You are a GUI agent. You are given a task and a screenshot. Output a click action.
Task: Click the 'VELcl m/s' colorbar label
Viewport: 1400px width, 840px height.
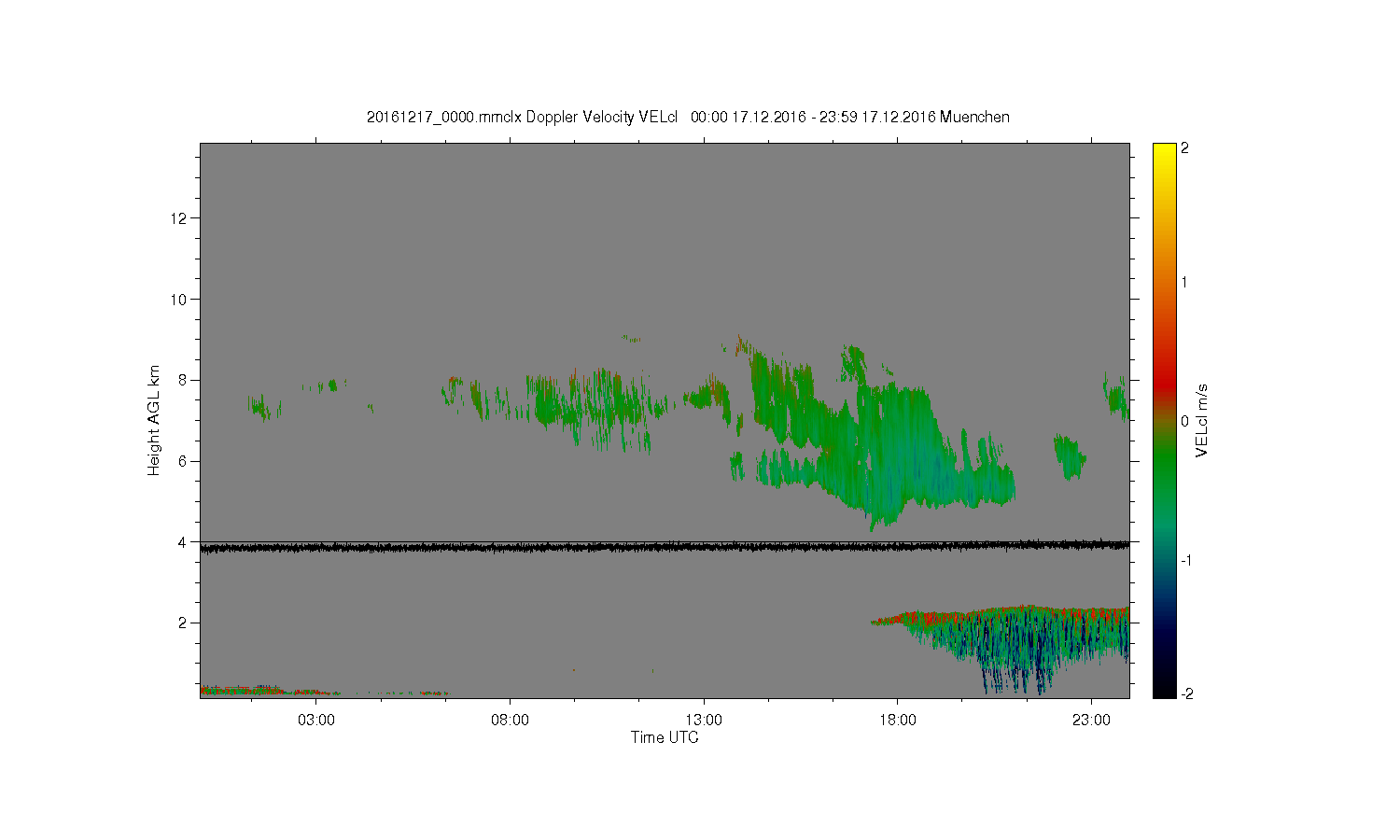[x=1202, y=420]
